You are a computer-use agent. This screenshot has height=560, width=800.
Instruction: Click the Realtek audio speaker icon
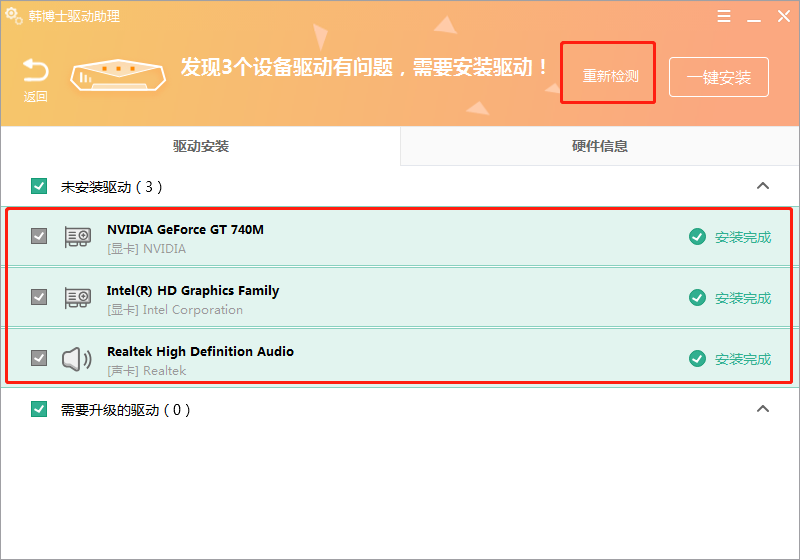click(x=77, y=359)
